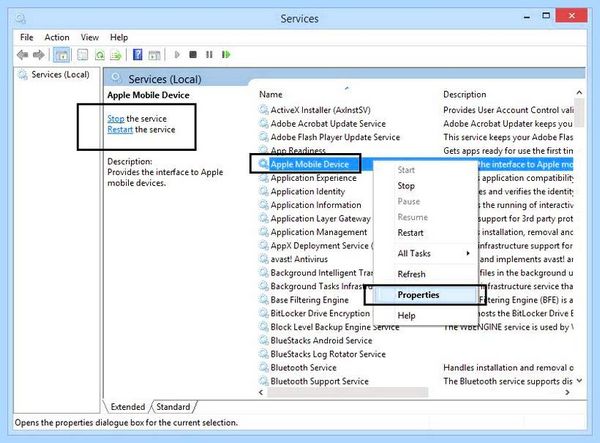Viewport: 600px width, 443px height.
Task: Switch to the Standard tab
Action: coord(173,407)
